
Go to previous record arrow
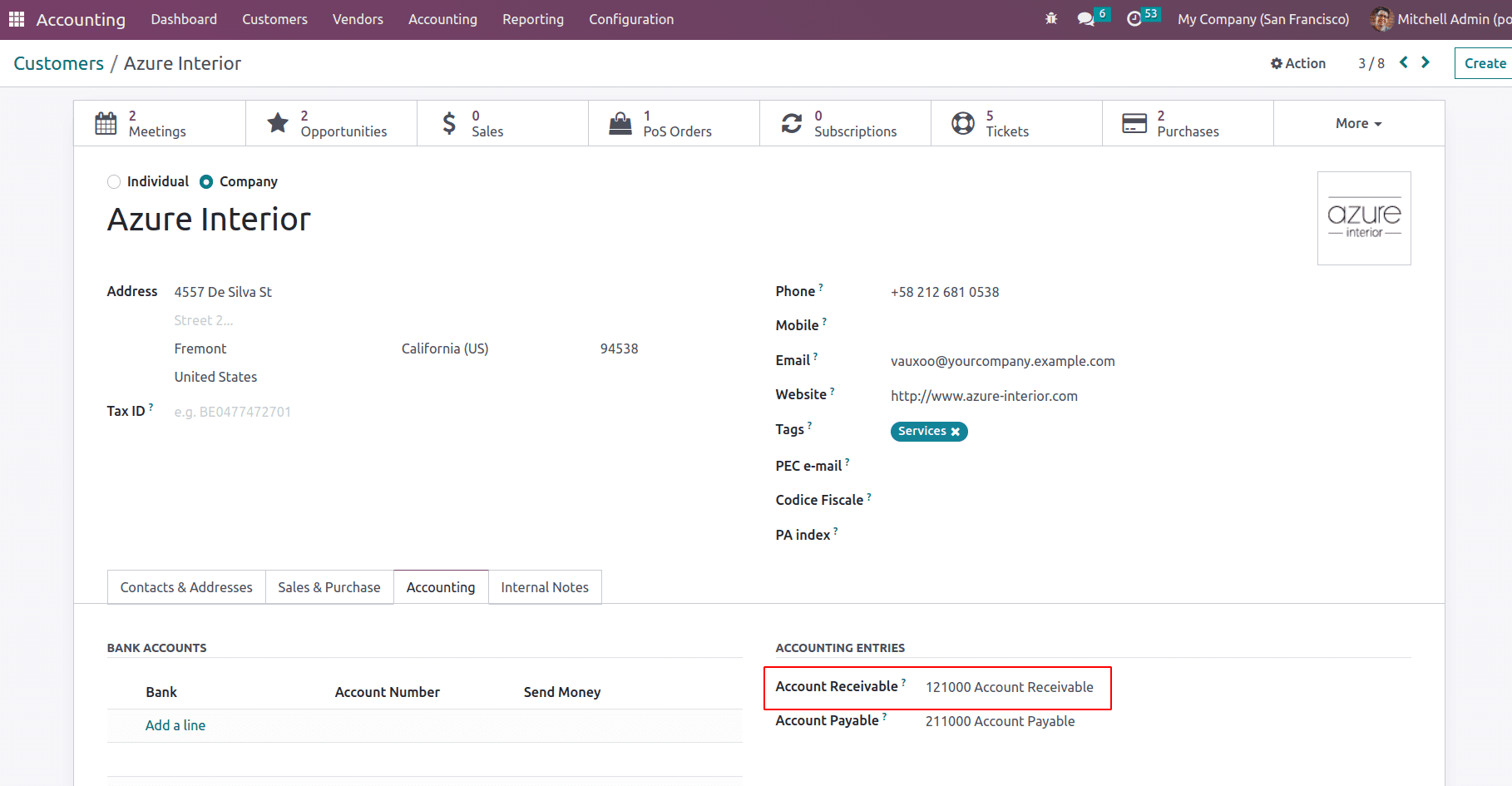coord(1404,62)
